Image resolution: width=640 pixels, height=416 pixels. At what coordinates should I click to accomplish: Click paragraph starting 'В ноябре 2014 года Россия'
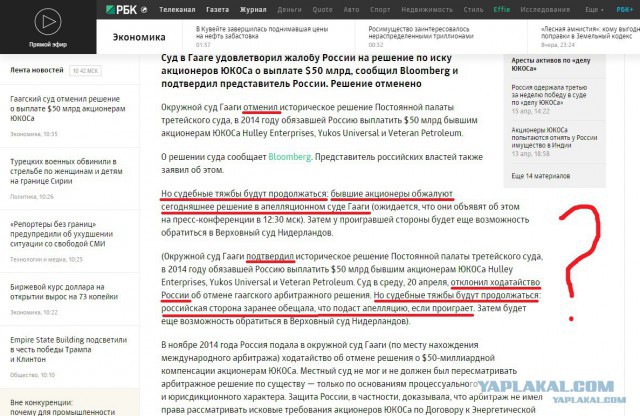tap(351, 378)
